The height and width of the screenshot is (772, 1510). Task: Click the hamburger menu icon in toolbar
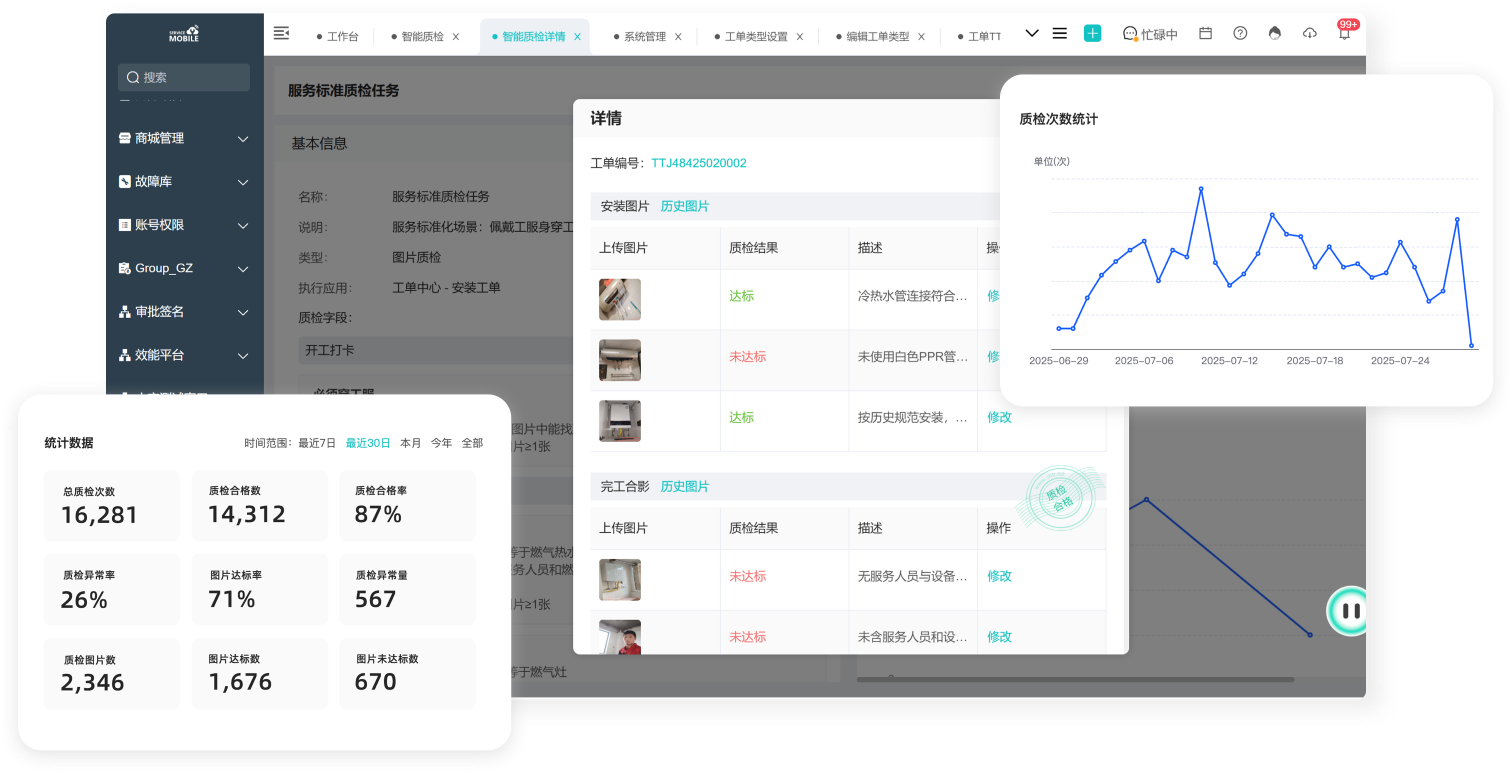(1059, 33)
